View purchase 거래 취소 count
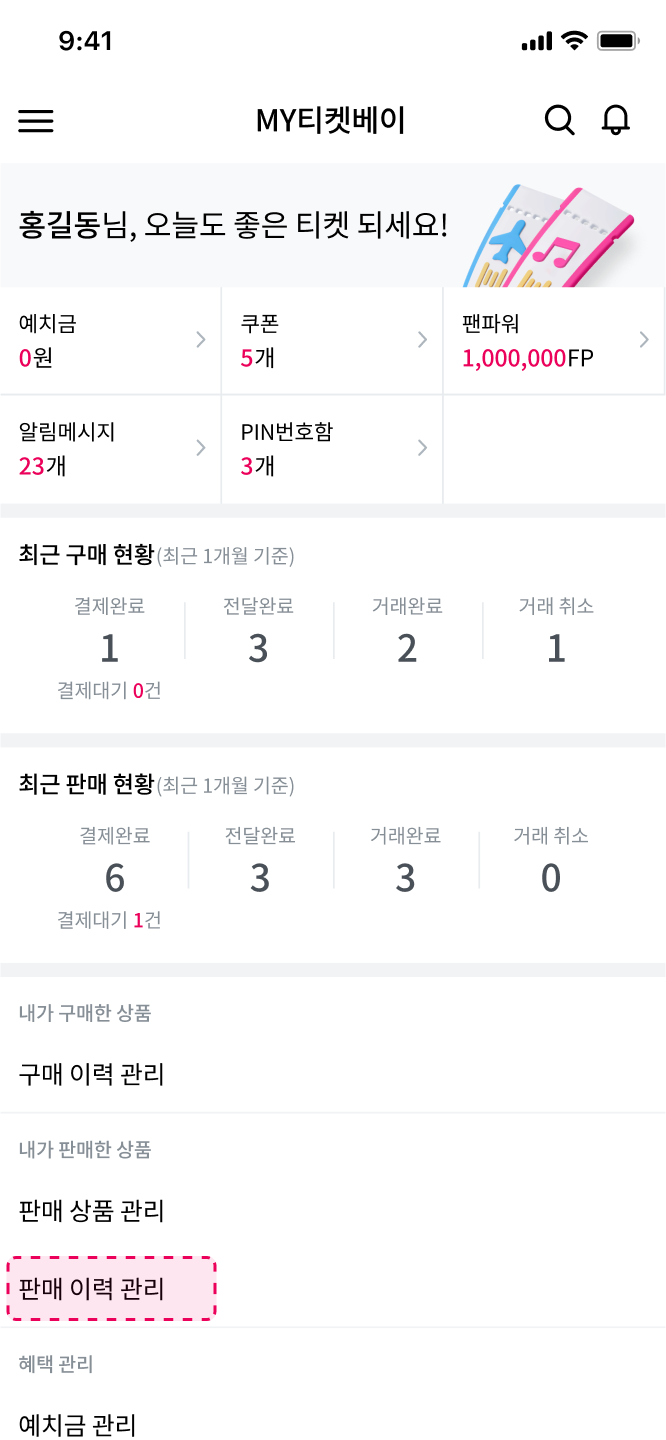The height and width of the screenshot is (1440, 666). point(556,649)
